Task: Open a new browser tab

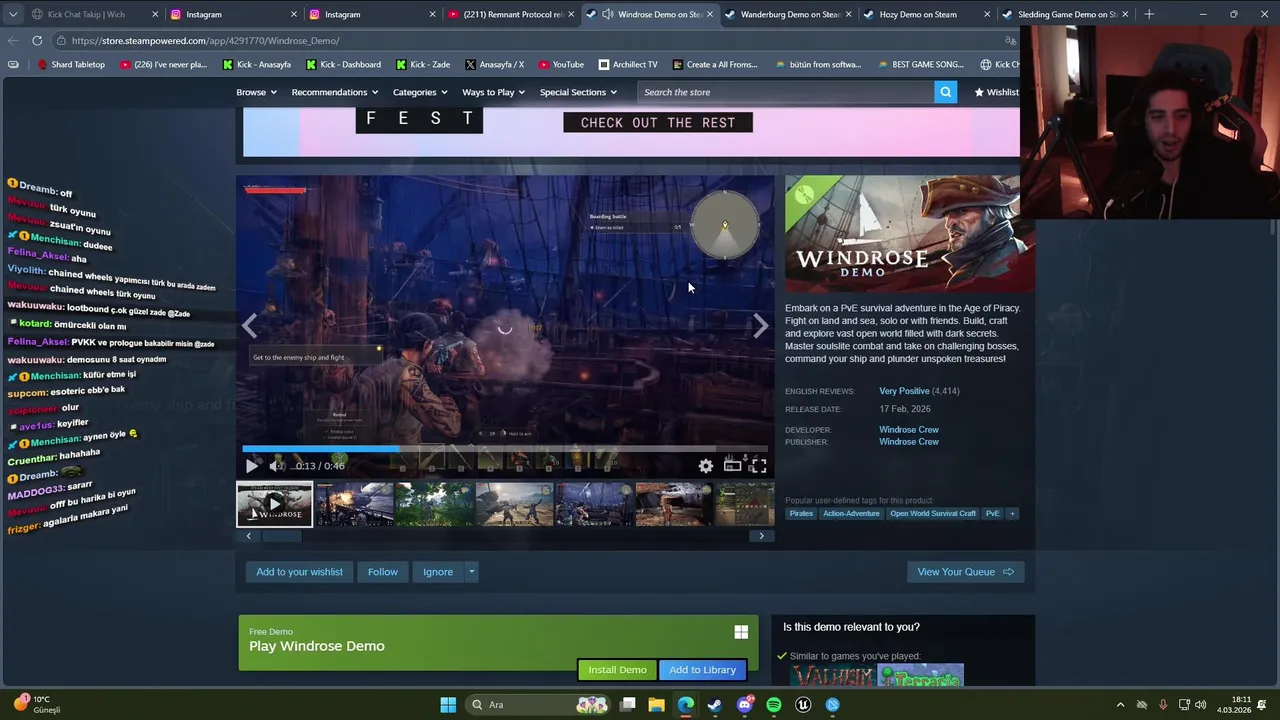Action: click(1149, 14)
